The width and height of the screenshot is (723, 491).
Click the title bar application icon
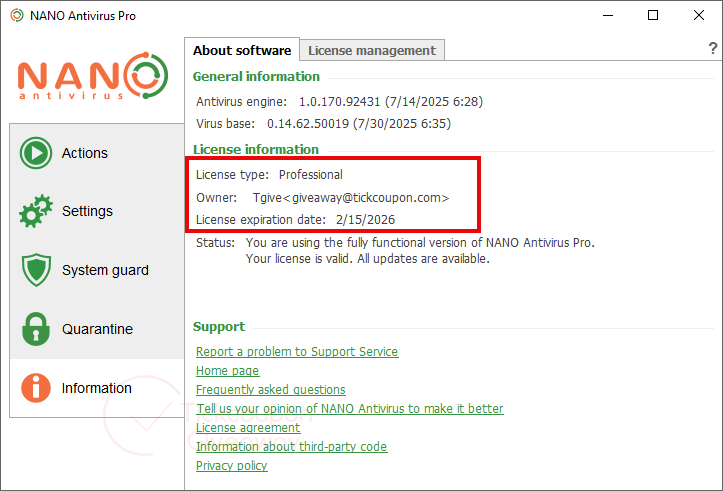tap(17, 15)
